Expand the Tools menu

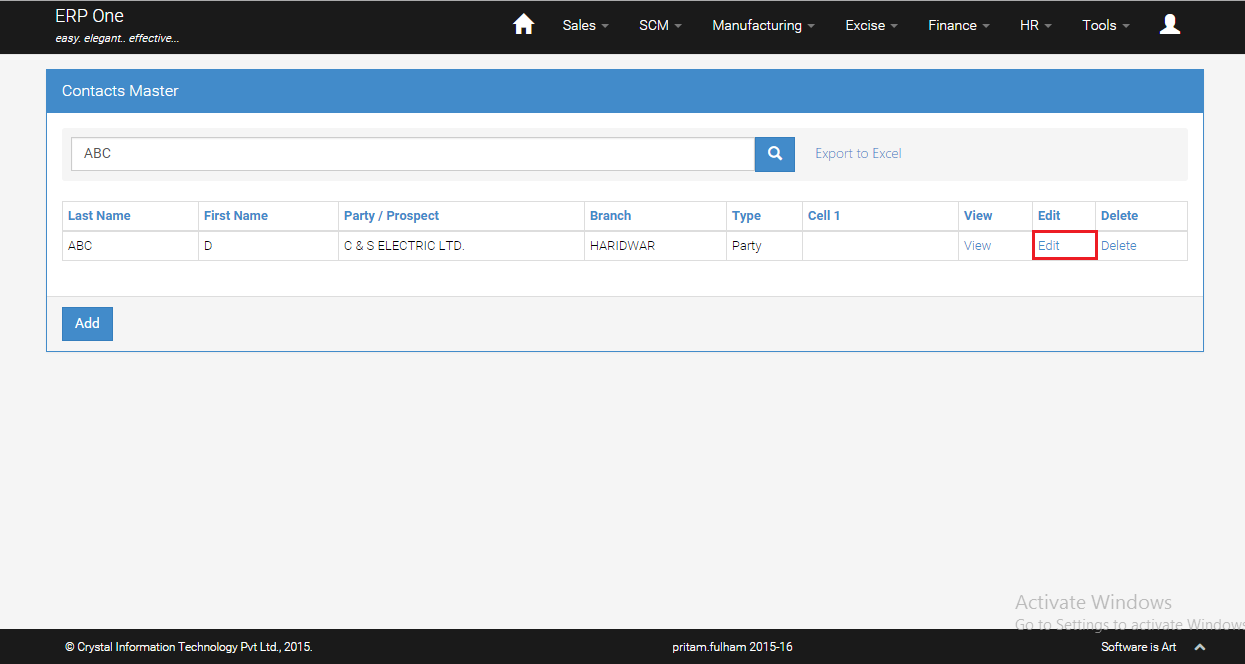click(x=1105, y=26)
